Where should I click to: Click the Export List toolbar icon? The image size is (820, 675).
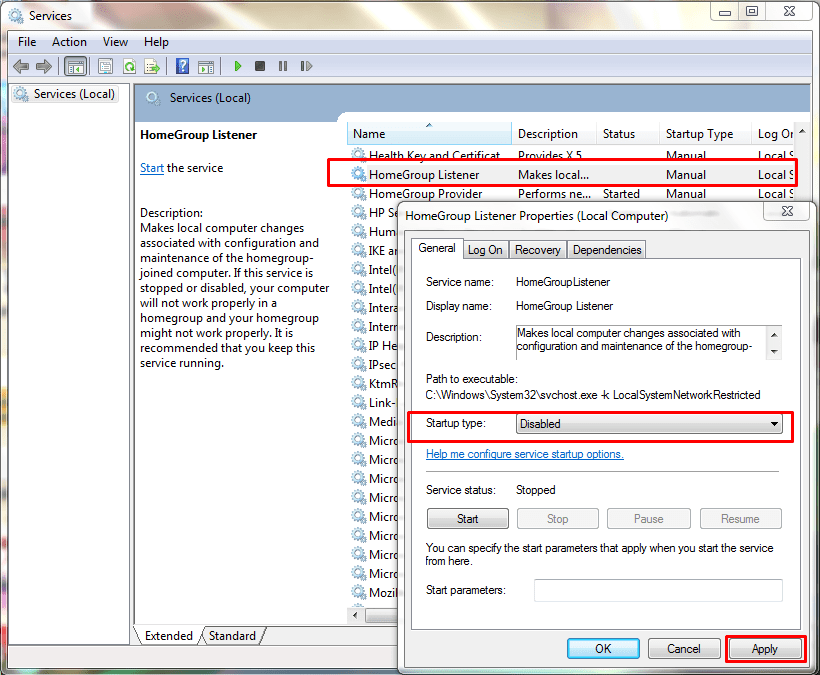[152, 66]
